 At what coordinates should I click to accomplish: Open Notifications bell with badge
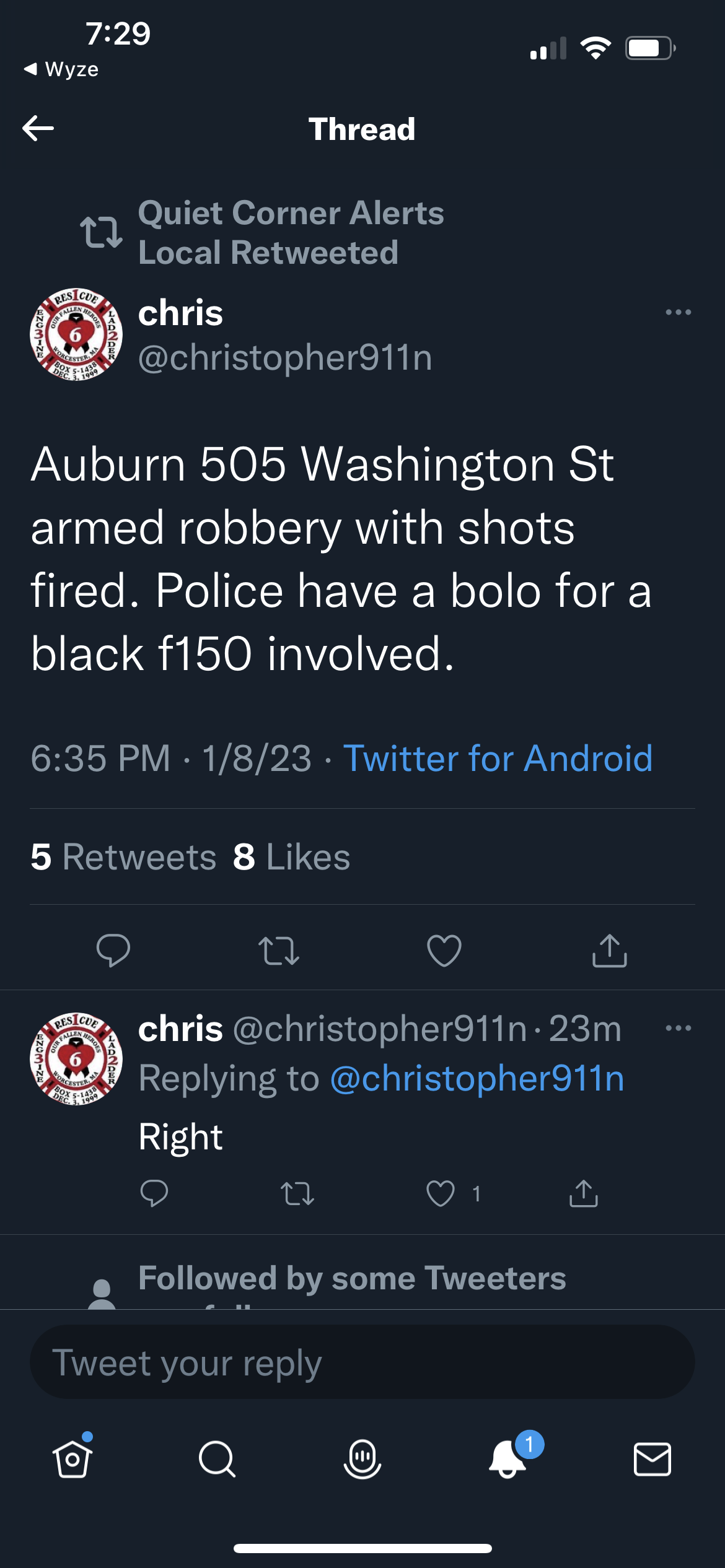(508, 1458)
